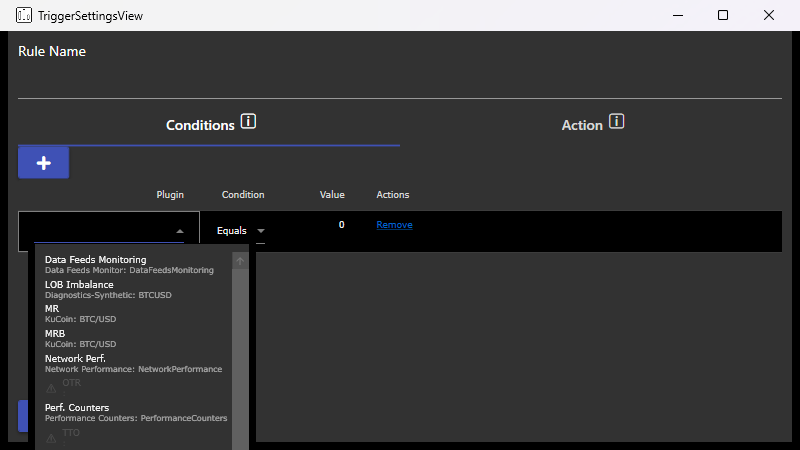
Task: Maximize the TriggerSettingsView window
Action: tap(722, 15)
